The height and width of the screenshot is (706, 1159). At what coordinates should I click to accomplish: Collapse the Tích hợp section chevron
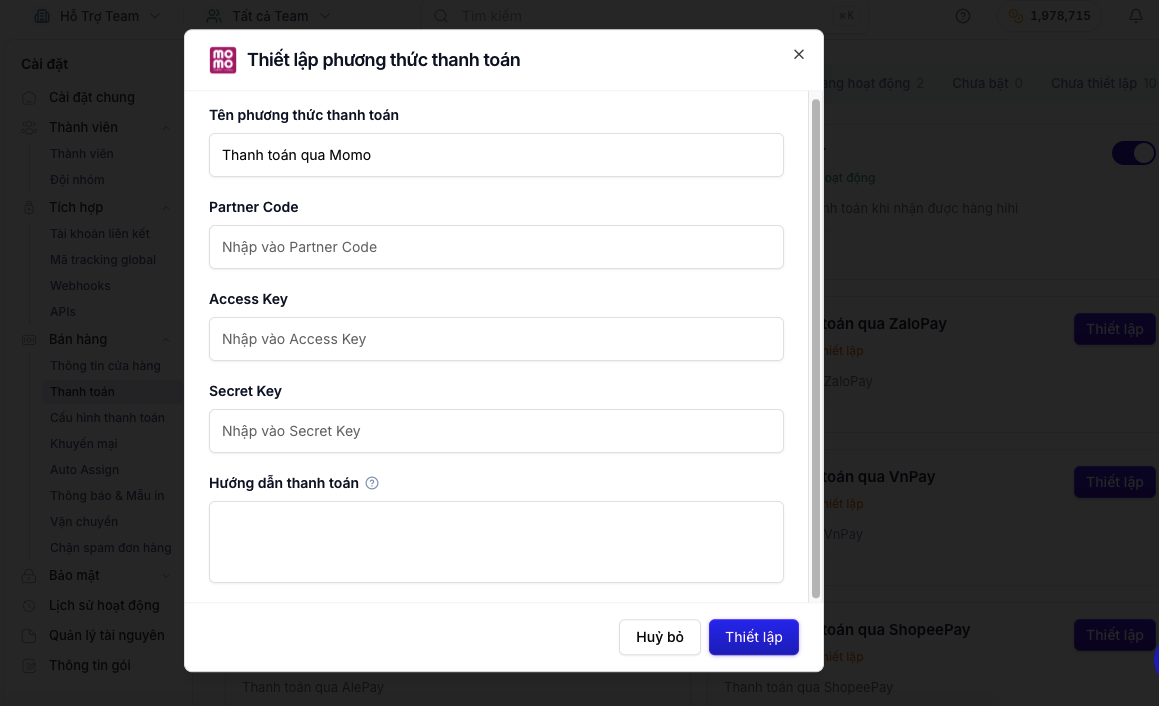click(x=166, y=208)
